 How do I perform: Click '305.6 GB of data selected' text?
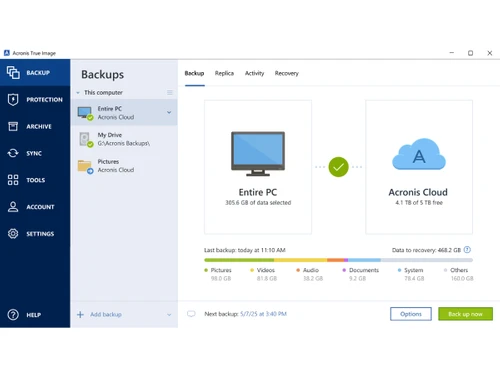coord(258,202)
